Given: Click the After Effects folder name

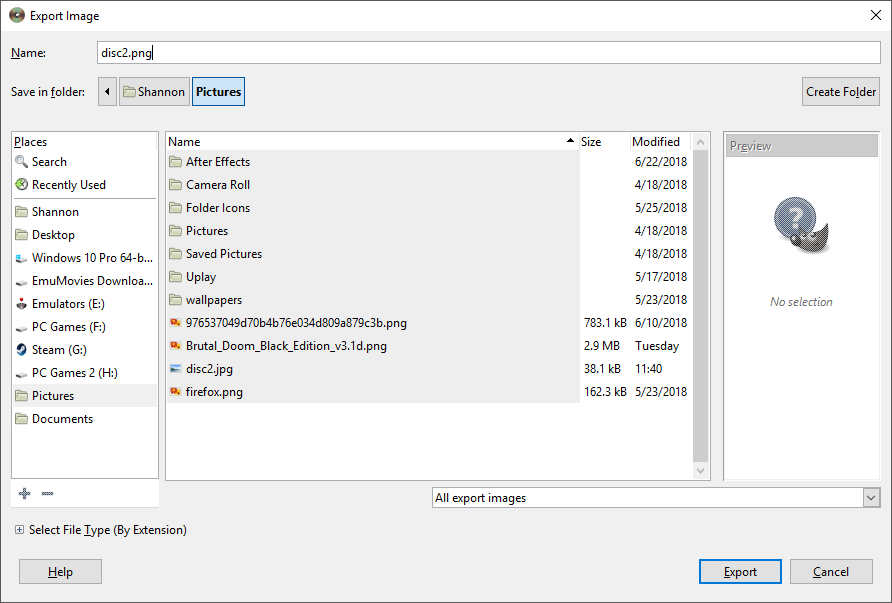Looking at the screenshot, I should [218, 162].
